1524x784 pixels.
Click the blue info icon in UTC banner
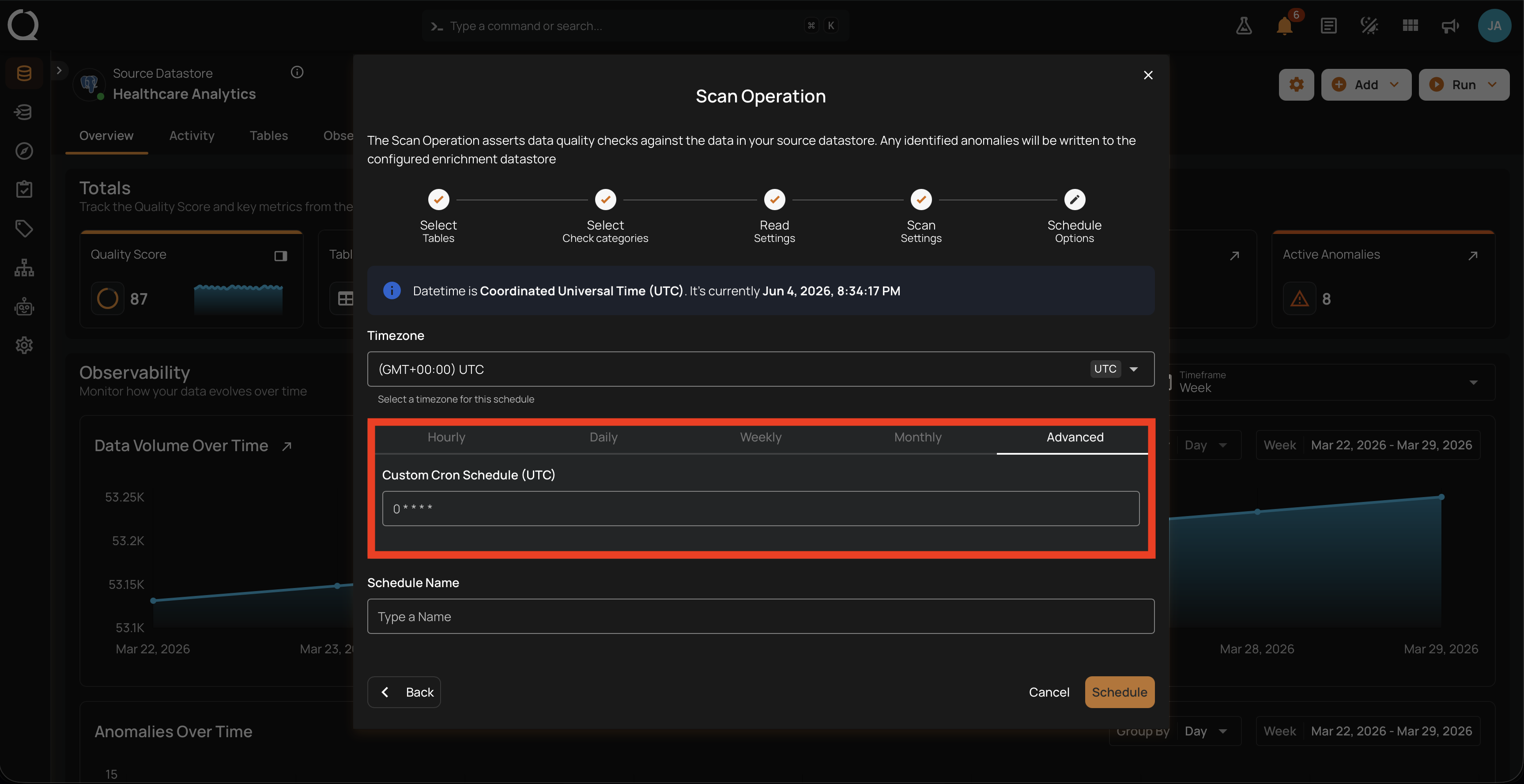392,290
